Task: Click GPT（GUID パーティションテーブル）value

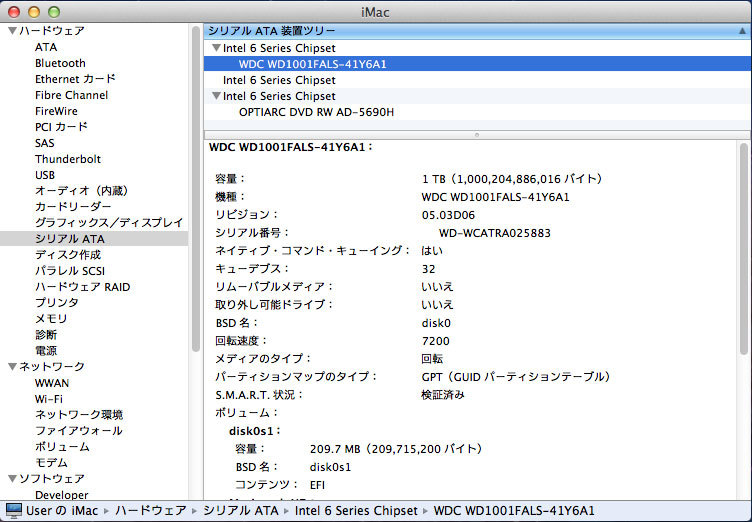Action: pyautogui.click(x=516, y=377)
